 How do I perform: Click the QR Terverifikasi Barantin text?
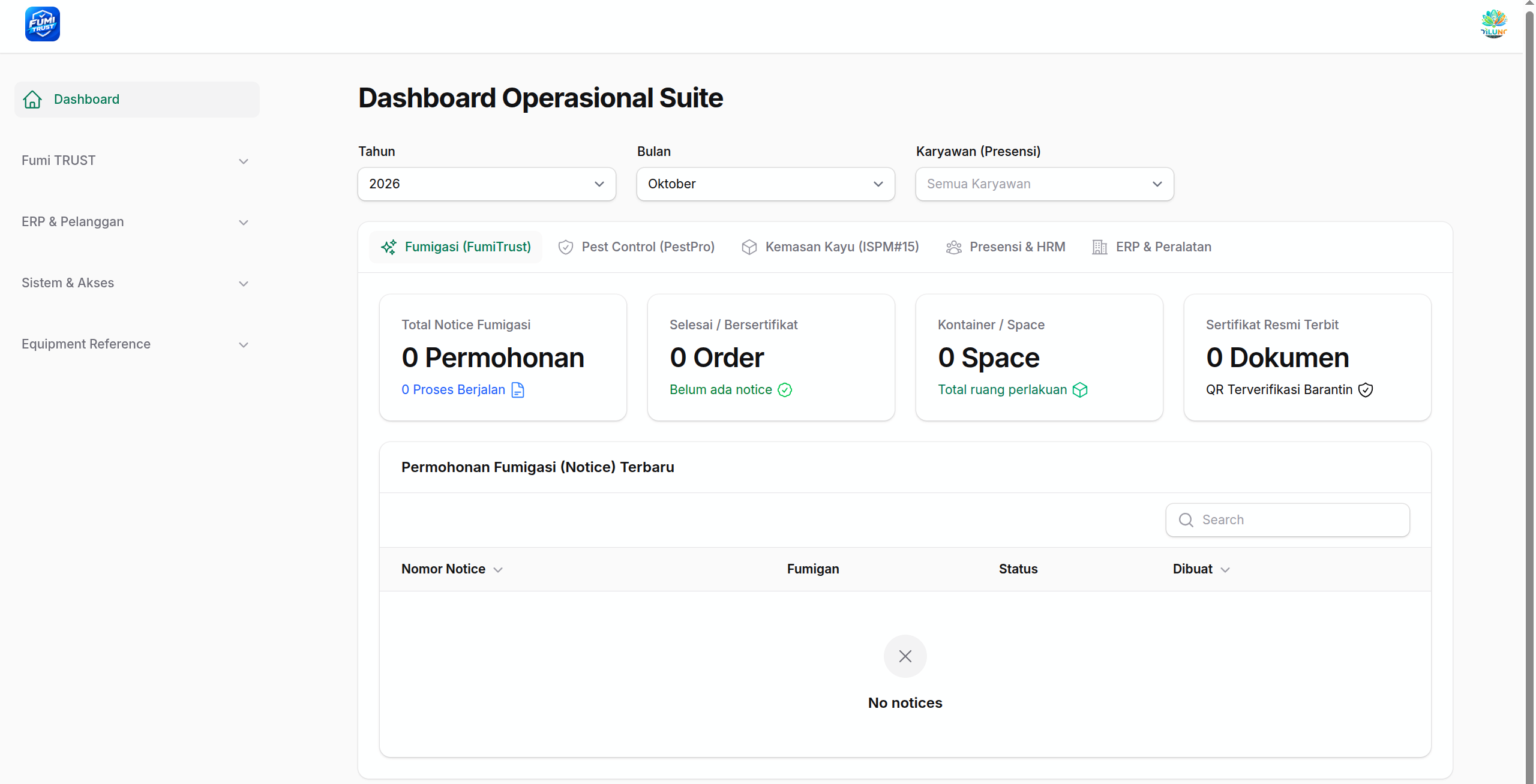click(x=1279, y=390)
